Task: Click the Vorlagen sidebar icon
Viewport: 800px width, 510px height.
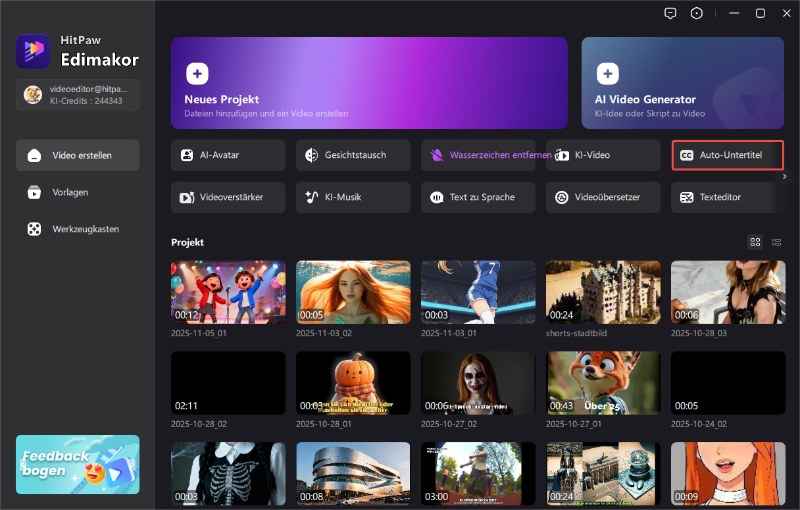Action: [34, 192]
